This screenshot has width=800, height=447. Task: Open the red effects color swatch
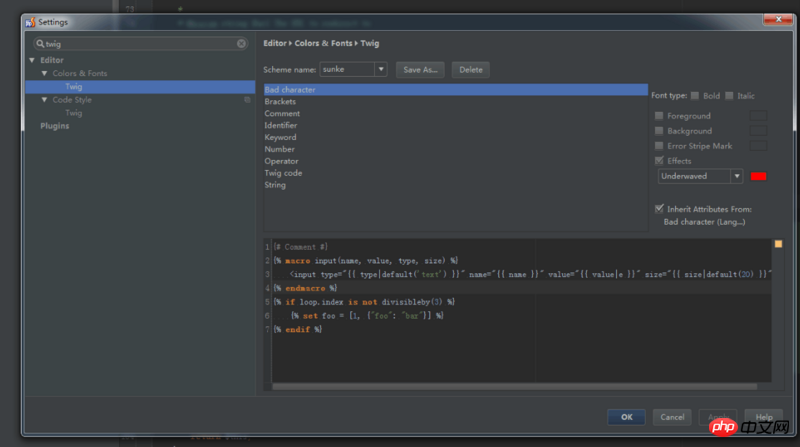click(758, 177)
